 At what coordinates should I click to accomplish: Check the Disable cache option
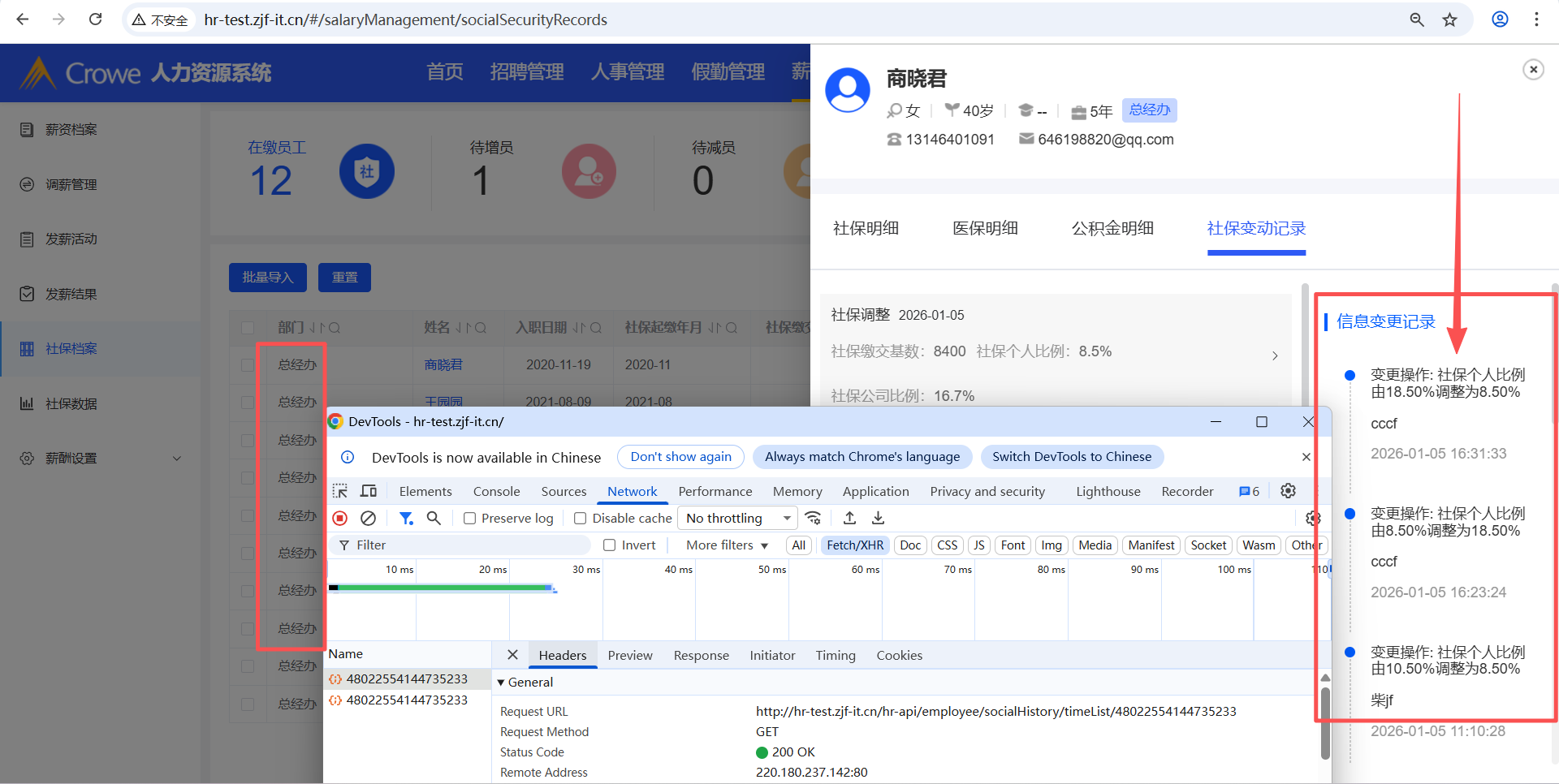[580, 519]
